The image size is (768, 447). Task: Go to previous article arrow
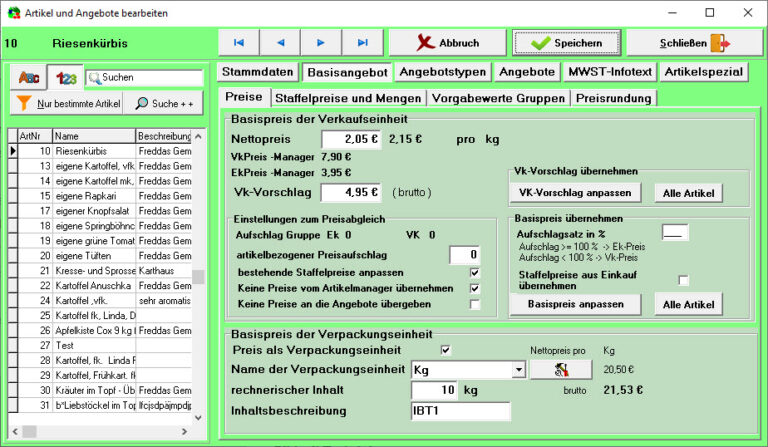click(x=280, y=43)
